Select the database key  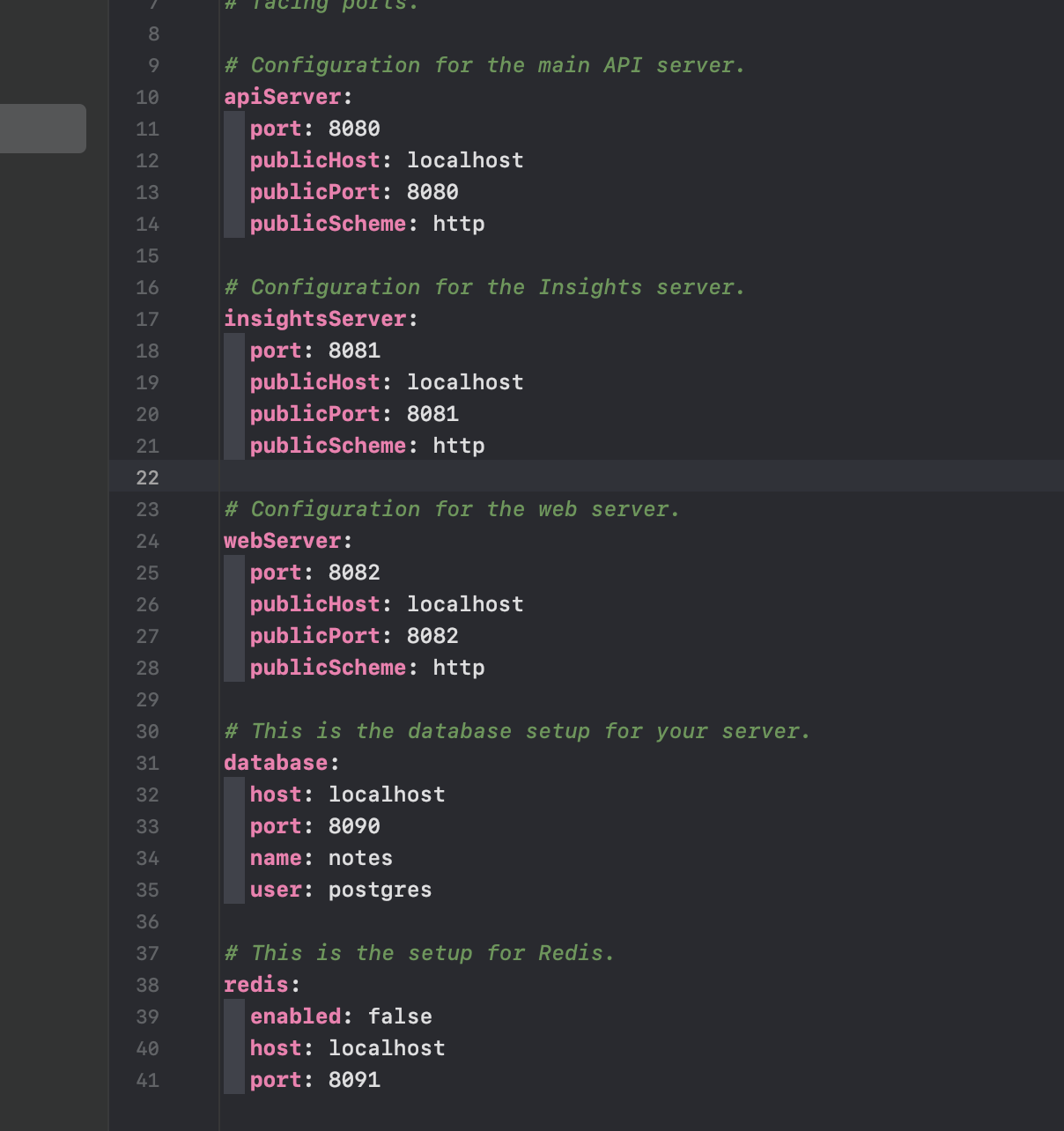point(276,763)
